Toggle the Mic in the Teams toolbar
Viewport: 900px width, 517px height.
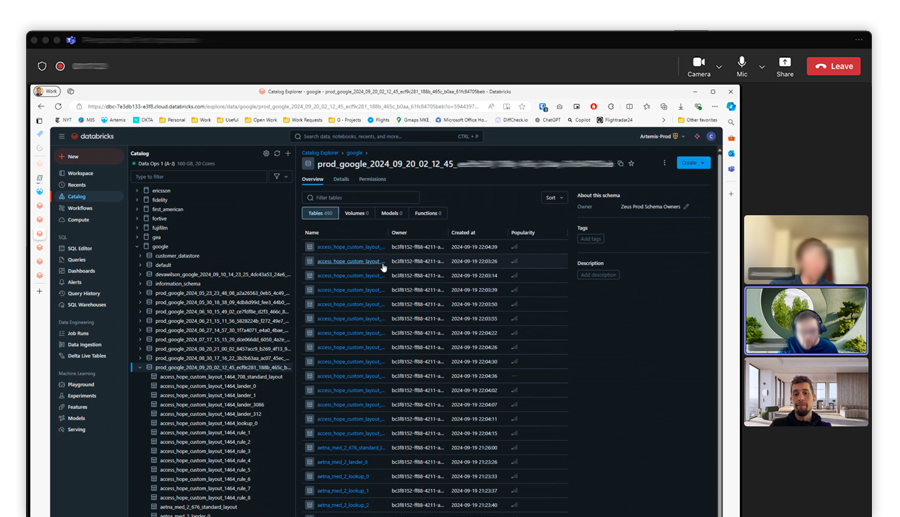click(x=742, y=67)
